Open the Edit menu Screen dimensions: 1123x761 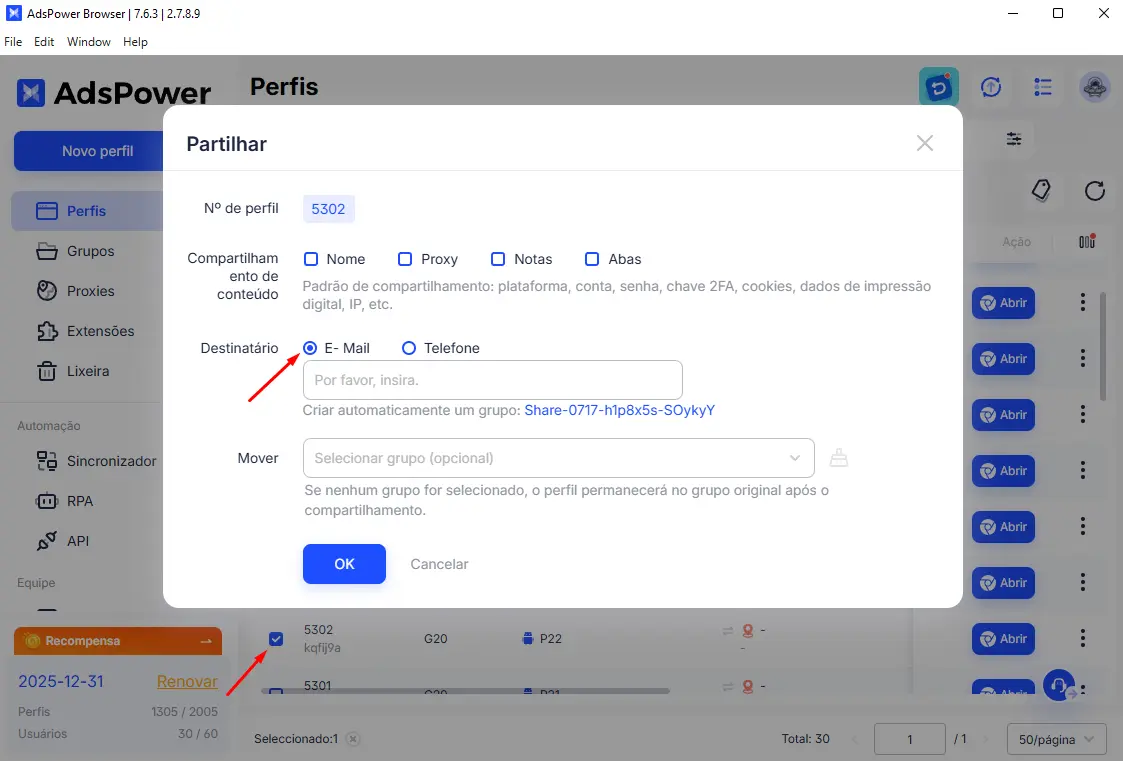(44, 42)
